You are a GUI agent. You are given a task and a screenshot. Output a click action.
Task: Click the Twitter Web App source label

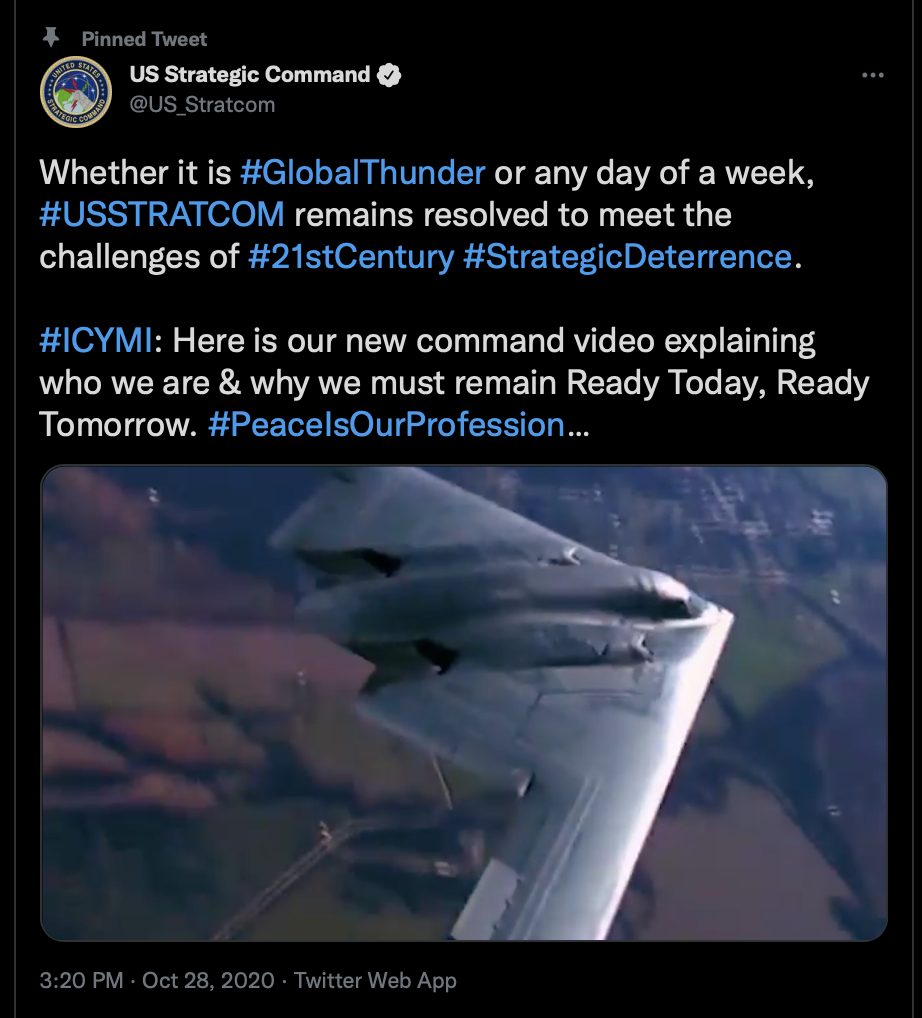pos(375,980)
